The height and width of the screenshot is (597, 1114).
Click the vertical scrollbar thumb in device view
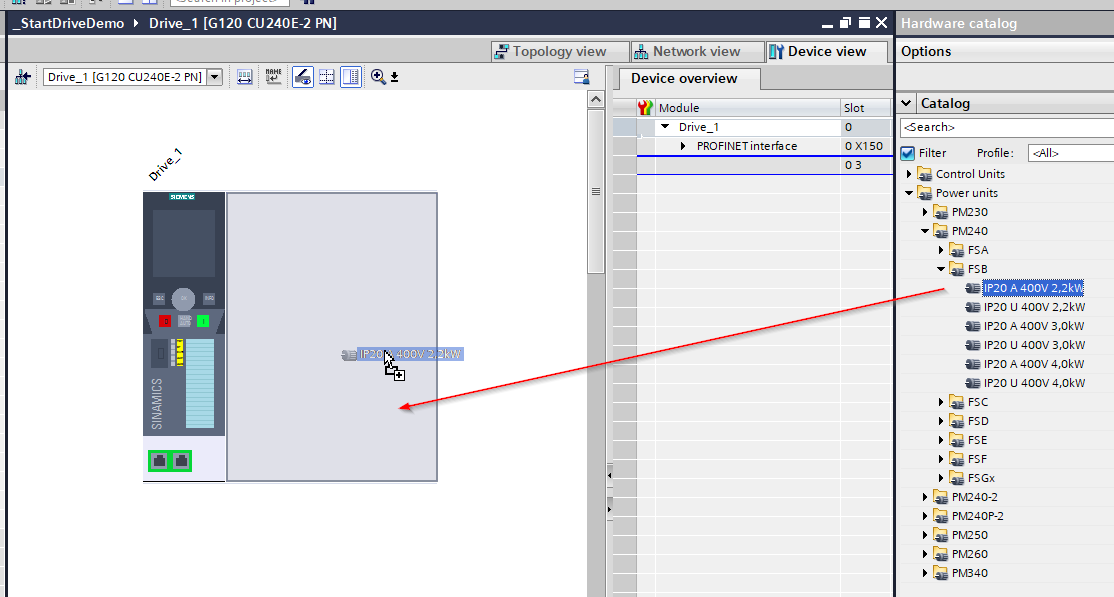pos(596,190)
